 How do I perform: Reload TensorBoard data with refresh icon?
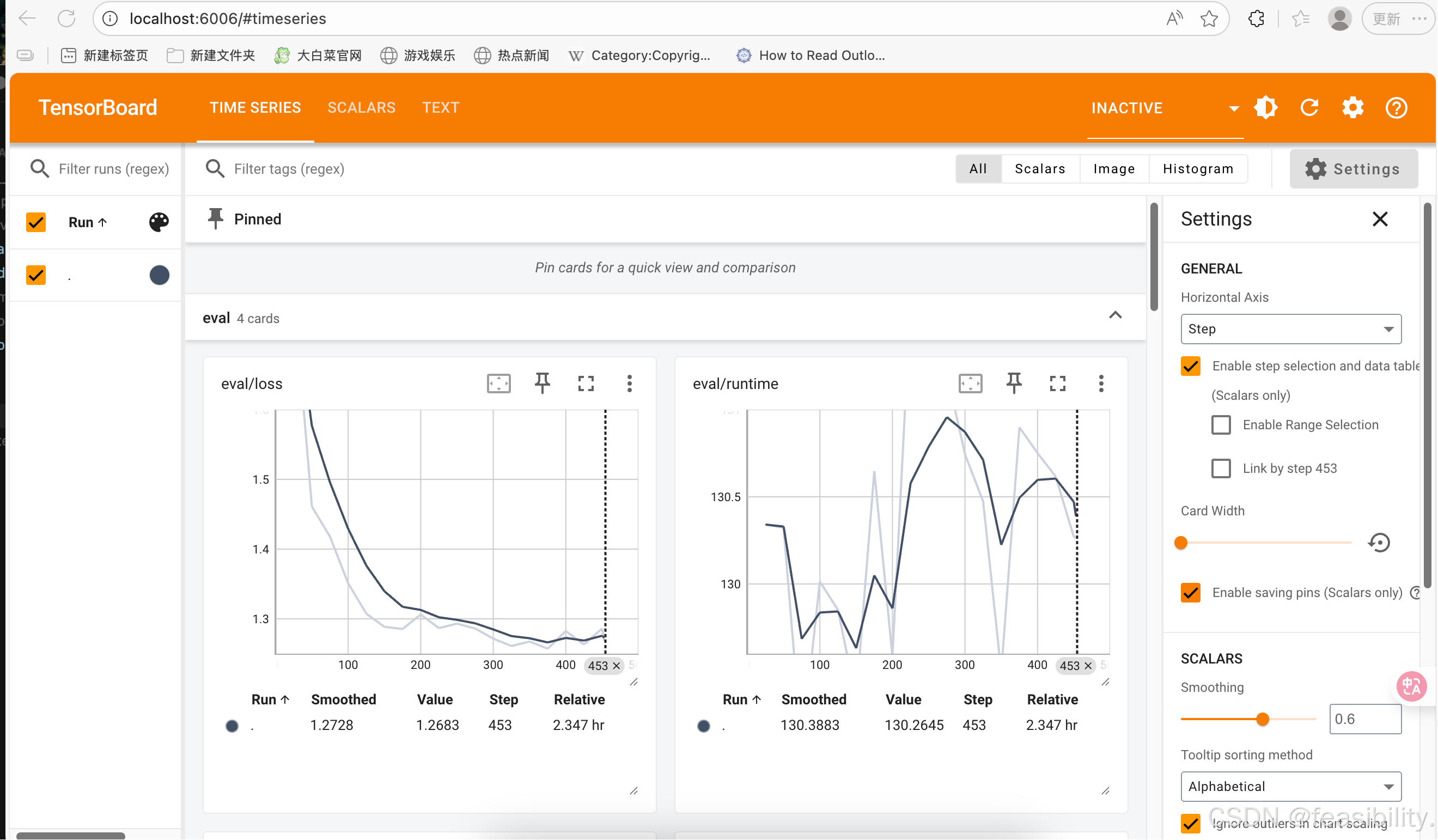pyautogui.click(x=1309, y=108)
